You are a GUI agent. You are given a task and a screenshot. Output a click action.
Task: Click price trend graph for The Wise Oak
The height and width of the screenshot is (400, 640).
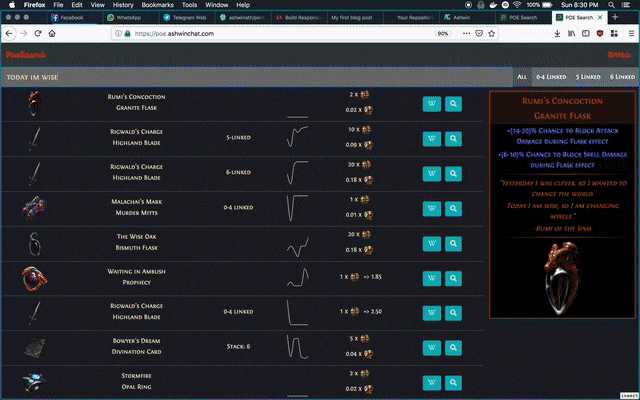[298, 246]
